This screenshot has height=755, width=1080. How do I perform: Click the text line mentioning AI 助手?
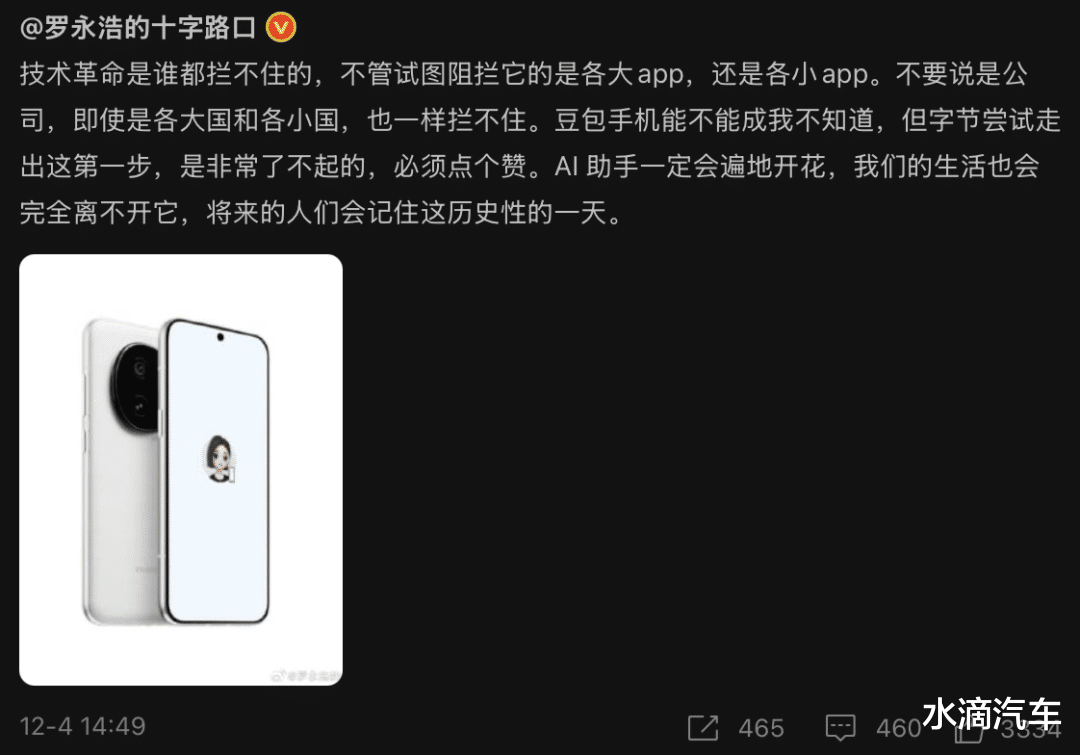796,167
